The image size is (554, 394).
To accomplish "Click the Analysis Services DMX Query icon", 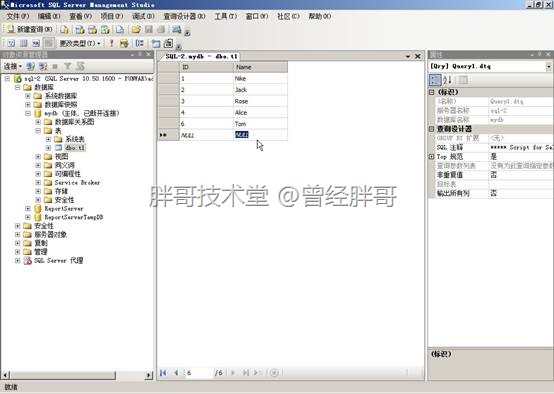I will click(x=92, y=30).
